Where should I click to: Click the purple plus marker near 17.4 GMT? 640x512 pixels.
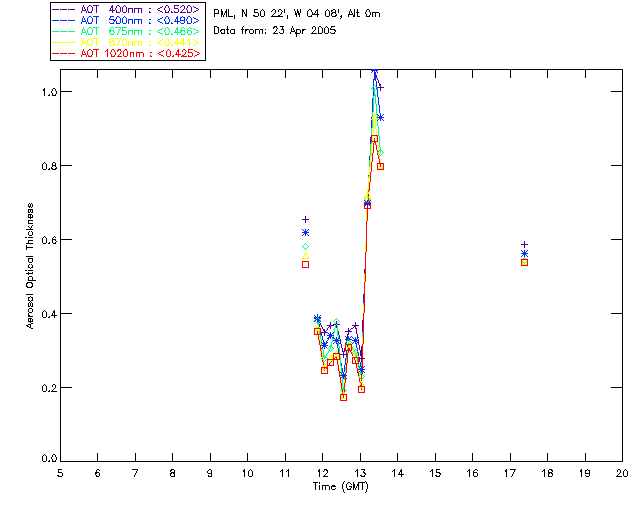(x=524, y=245)
